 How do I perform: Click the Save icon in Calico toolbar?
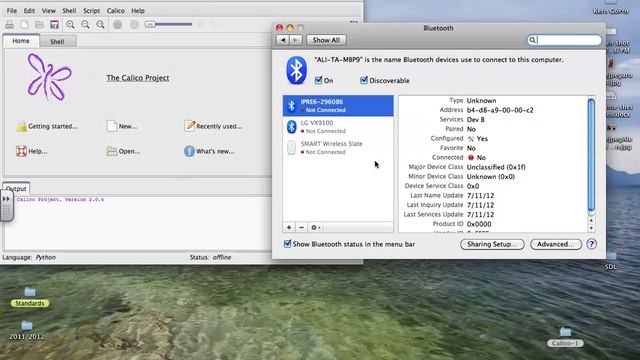tap(54, 25)
